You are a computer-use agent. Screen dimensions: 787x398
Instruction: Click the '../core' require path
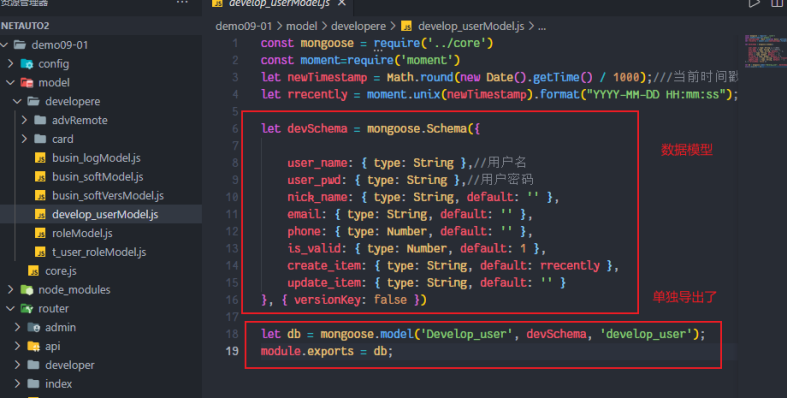click(x=456, y=43)
